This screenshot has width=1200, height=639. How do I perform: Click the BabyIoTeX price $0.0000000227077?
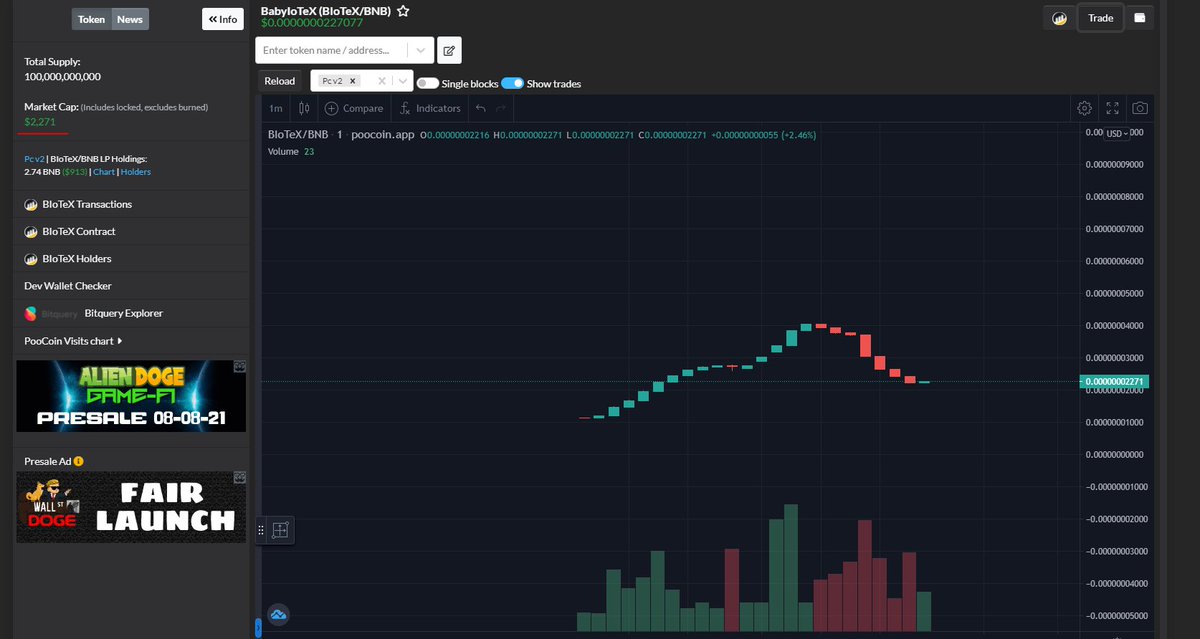click(311, 22)
